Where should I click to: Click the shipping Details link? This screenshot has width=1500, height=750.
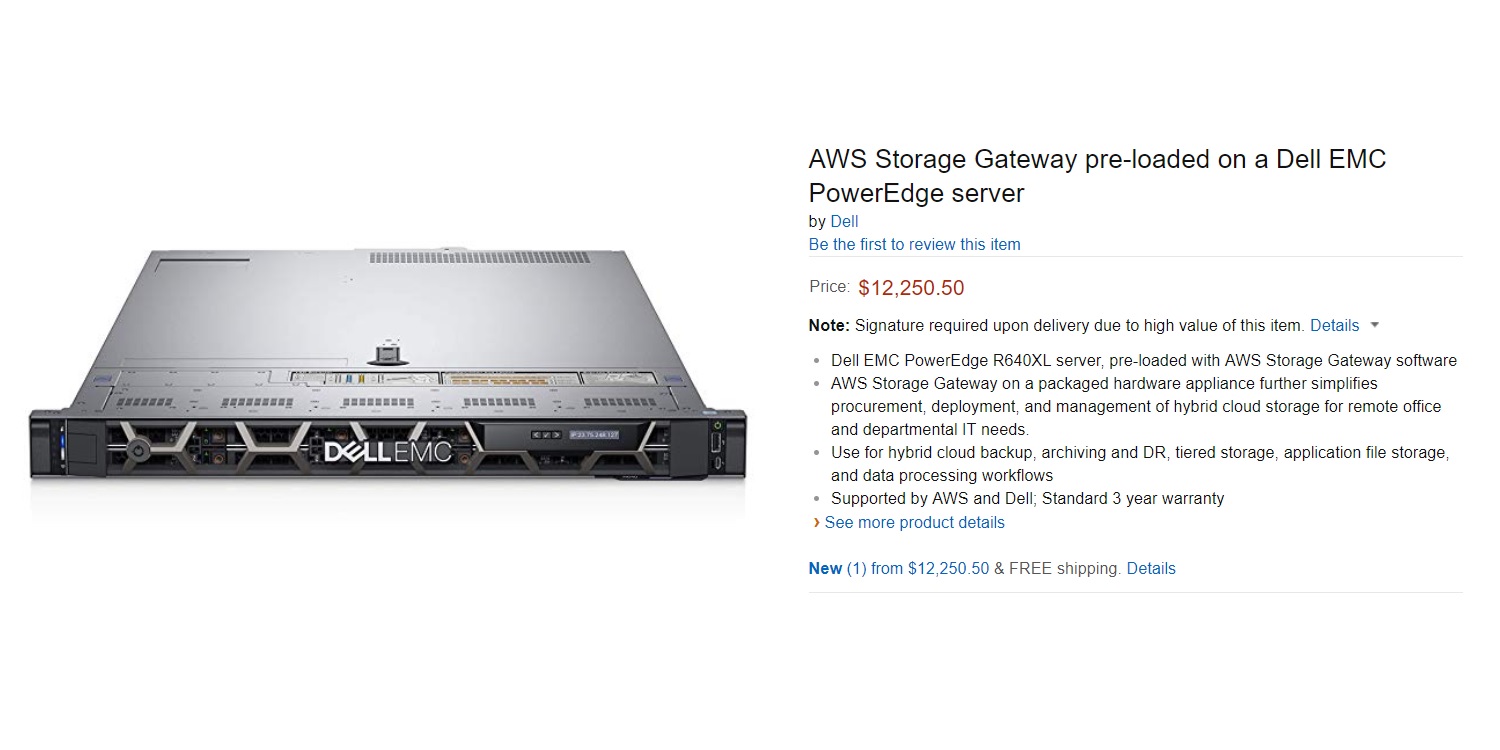1151,568
